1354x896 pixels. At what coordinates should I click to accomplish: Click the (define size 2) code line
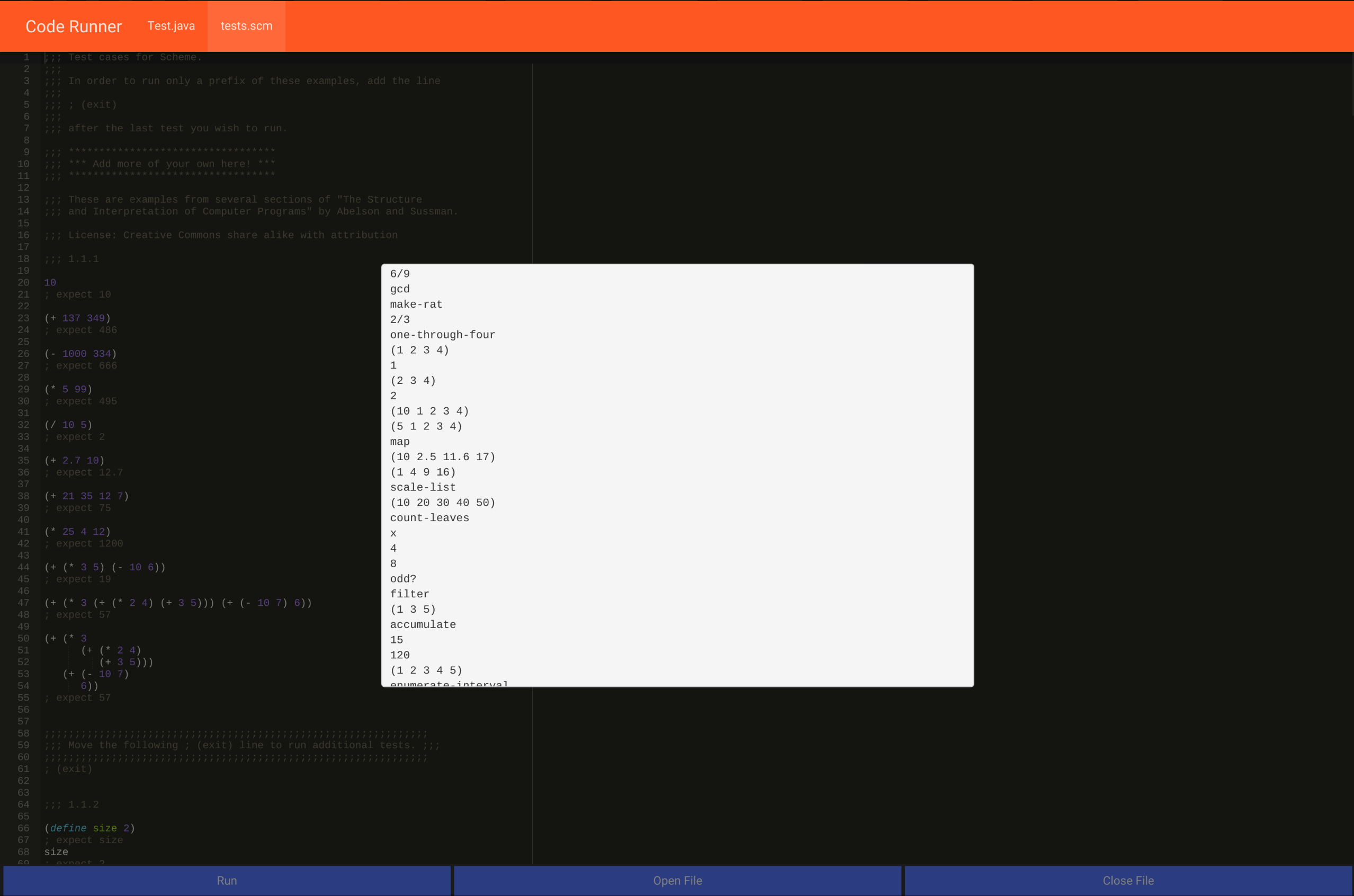[x=89, y=828]
